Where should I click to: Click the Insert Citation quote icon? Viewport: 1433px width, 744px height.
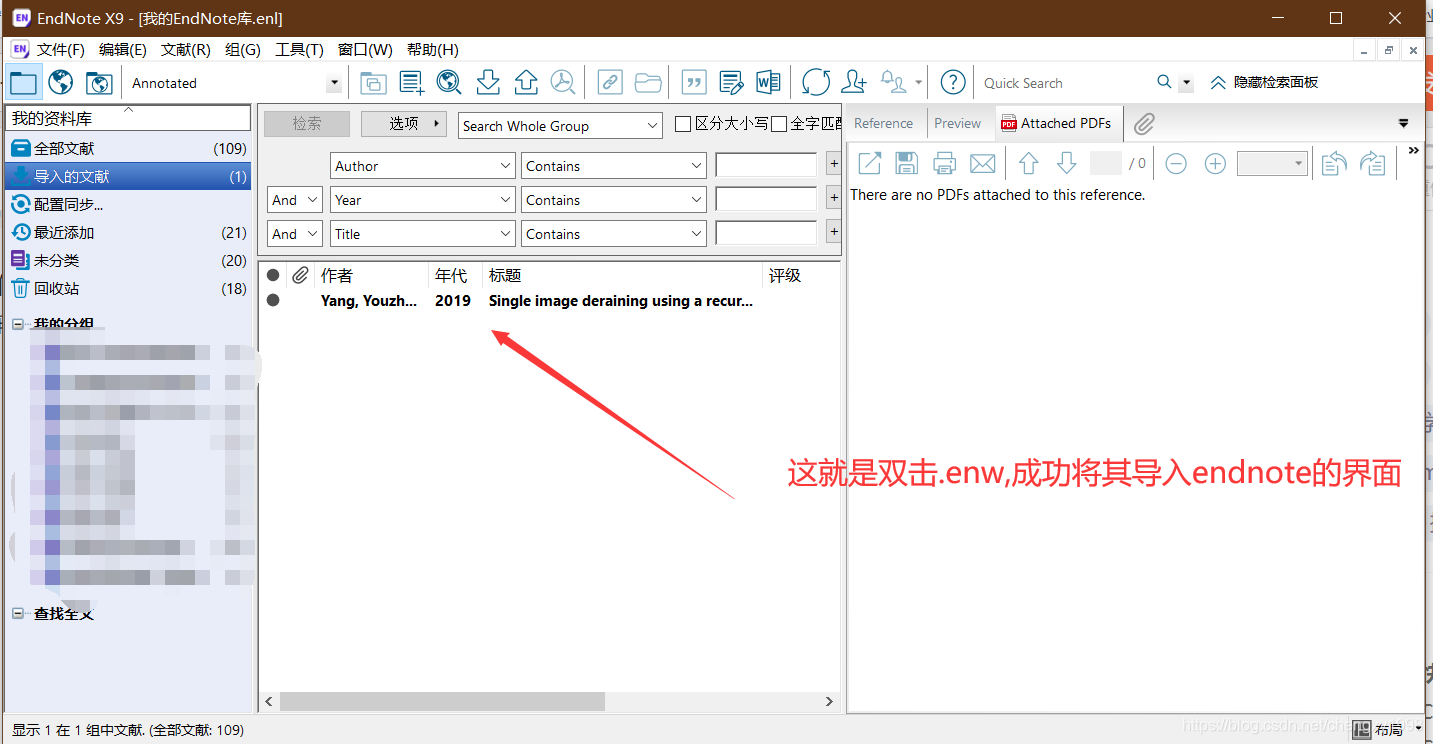pos(693,82)
